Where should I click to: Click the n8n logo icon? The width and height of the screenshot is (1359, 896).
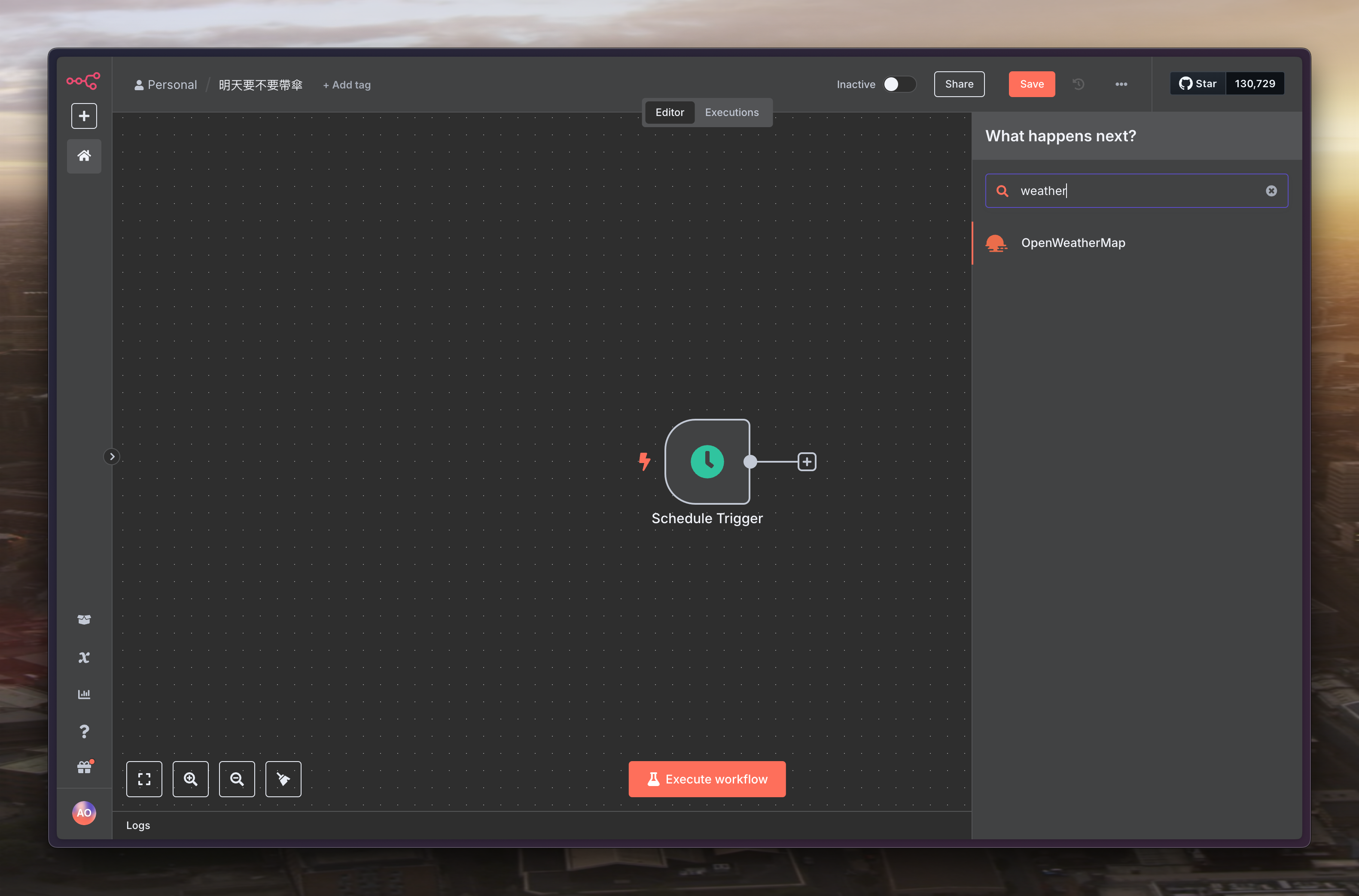[83, 81]
